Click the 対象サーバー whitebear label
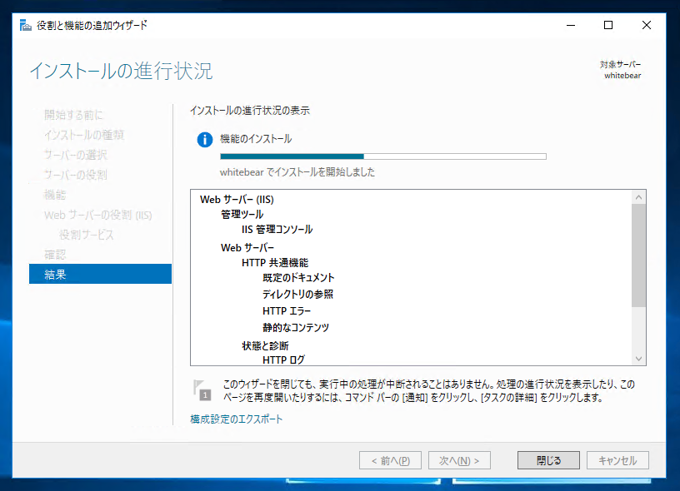Viewport: 680px width, 491px height. coord(621,70)
